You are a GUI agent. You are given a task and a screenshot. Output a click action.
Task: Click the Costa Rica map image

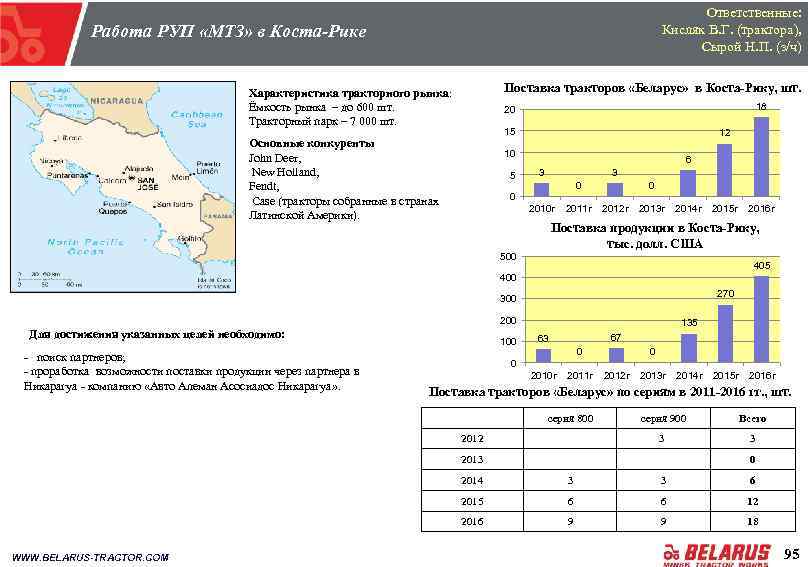point(123,187)
